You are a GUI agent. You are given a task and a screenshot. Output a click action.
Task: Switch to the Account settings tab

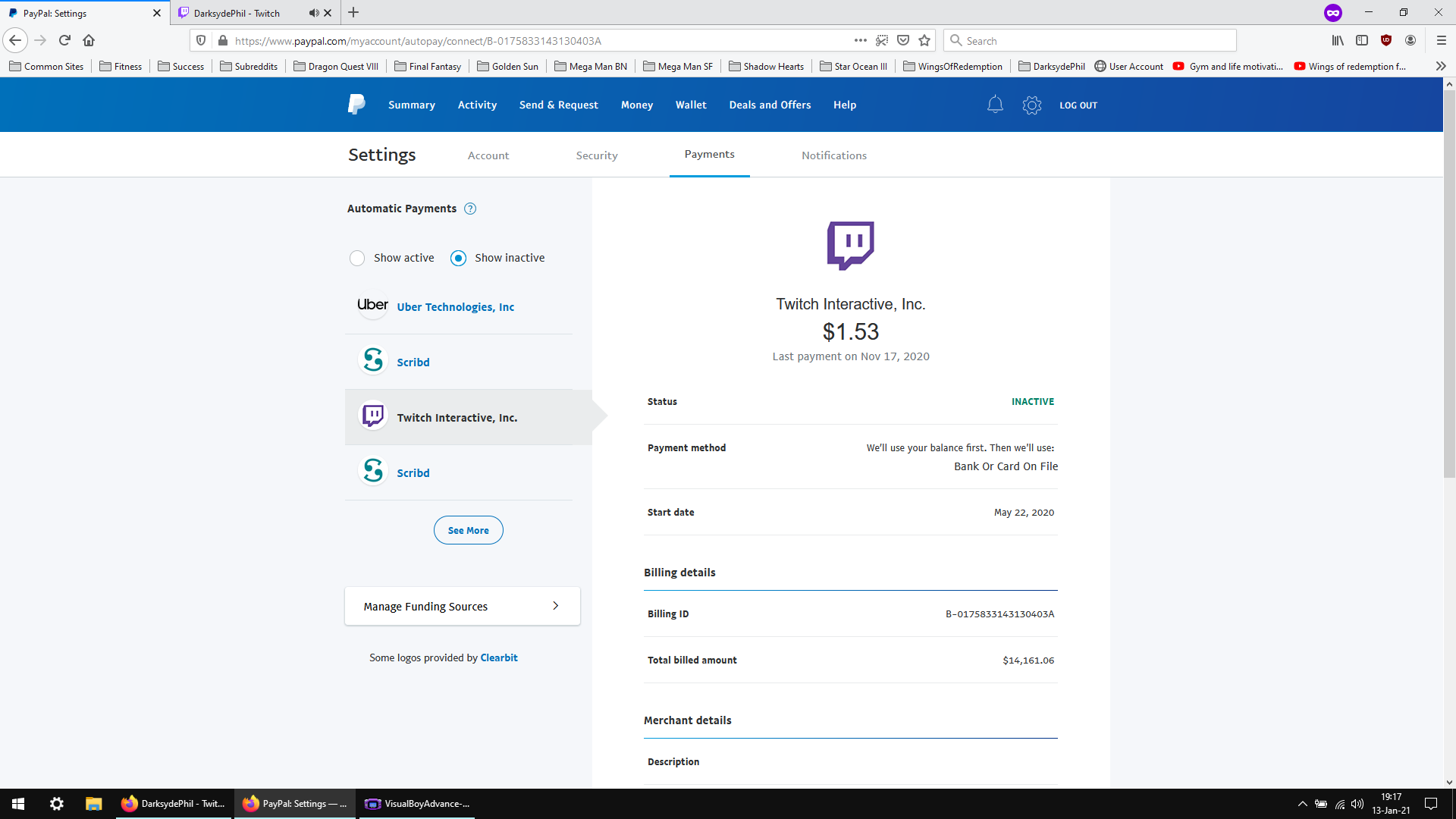pos(488,155)
